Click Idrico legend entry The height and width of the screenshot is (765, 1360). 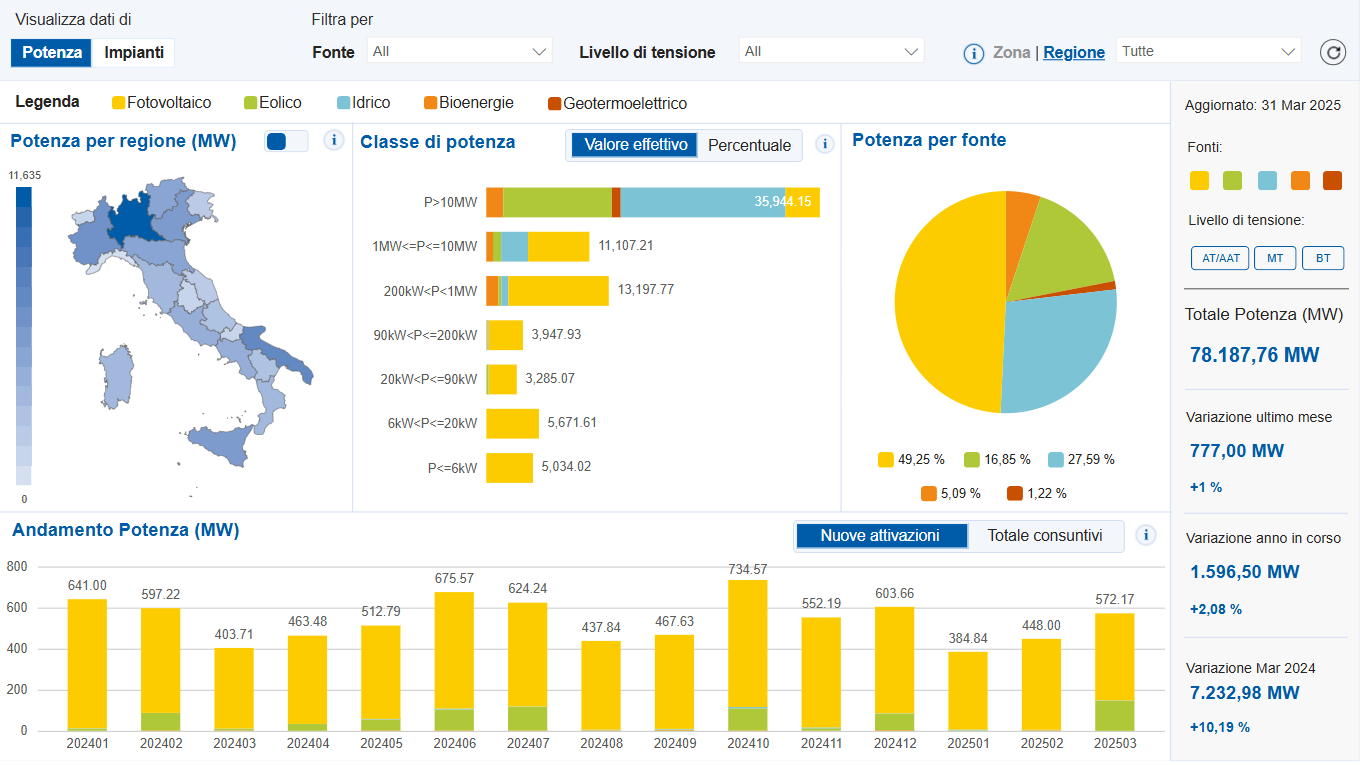click(x=364, y=103)
